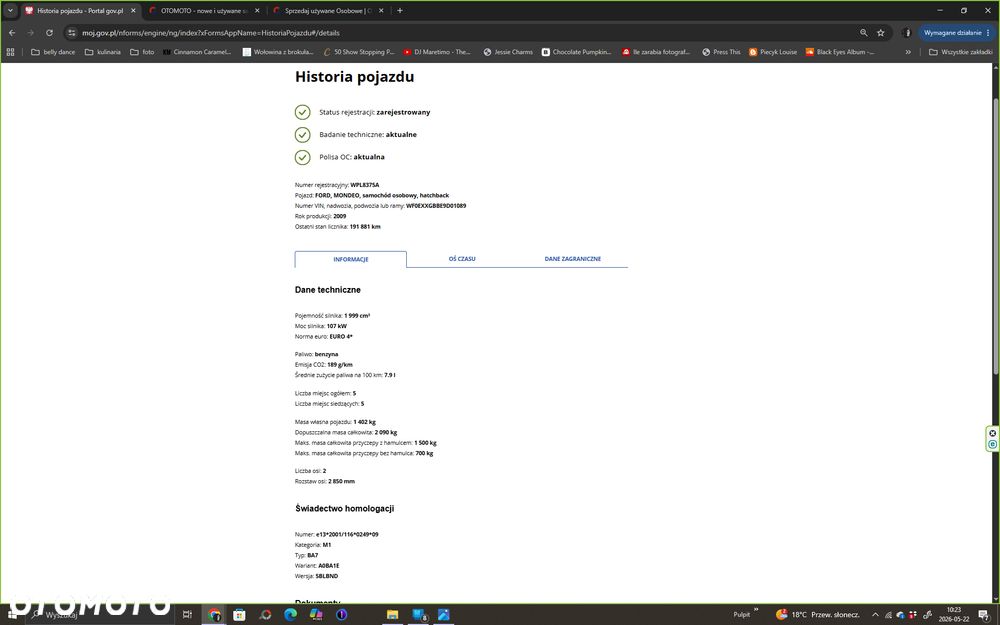Open Ile zarabia fotograf bookmark

pos(656,52)
